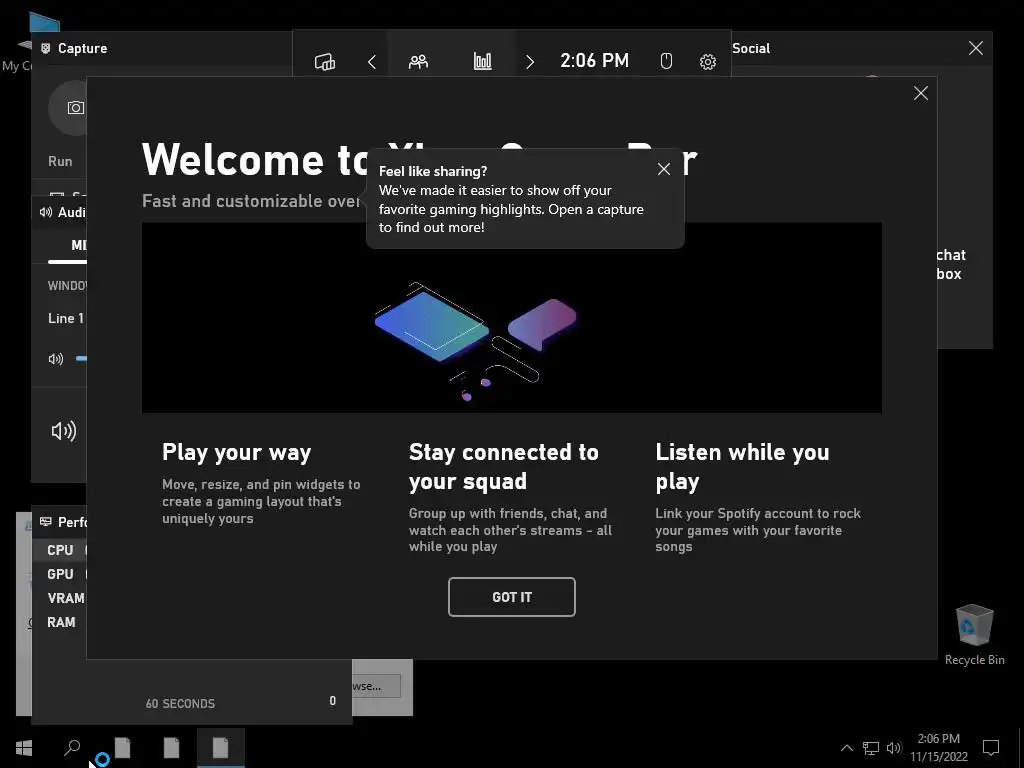The image size is (1024, 768).
Task: Click the left arrow in Game Bar
Action: pos(372,62)
